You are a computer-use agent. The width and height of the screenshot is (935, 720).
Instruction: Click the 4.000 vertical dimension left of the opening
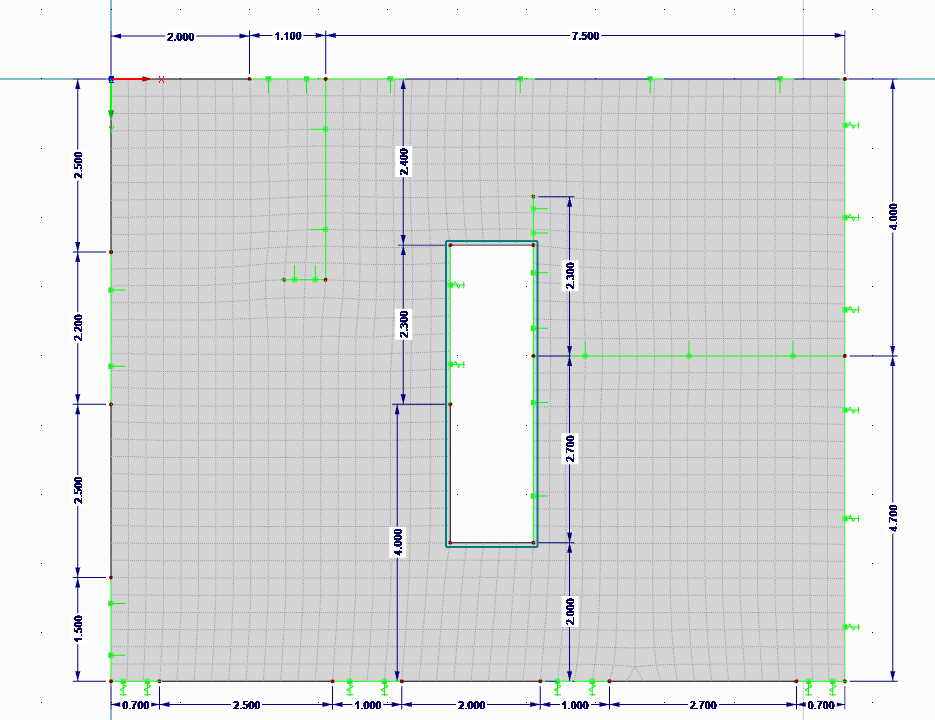[398, 542]
